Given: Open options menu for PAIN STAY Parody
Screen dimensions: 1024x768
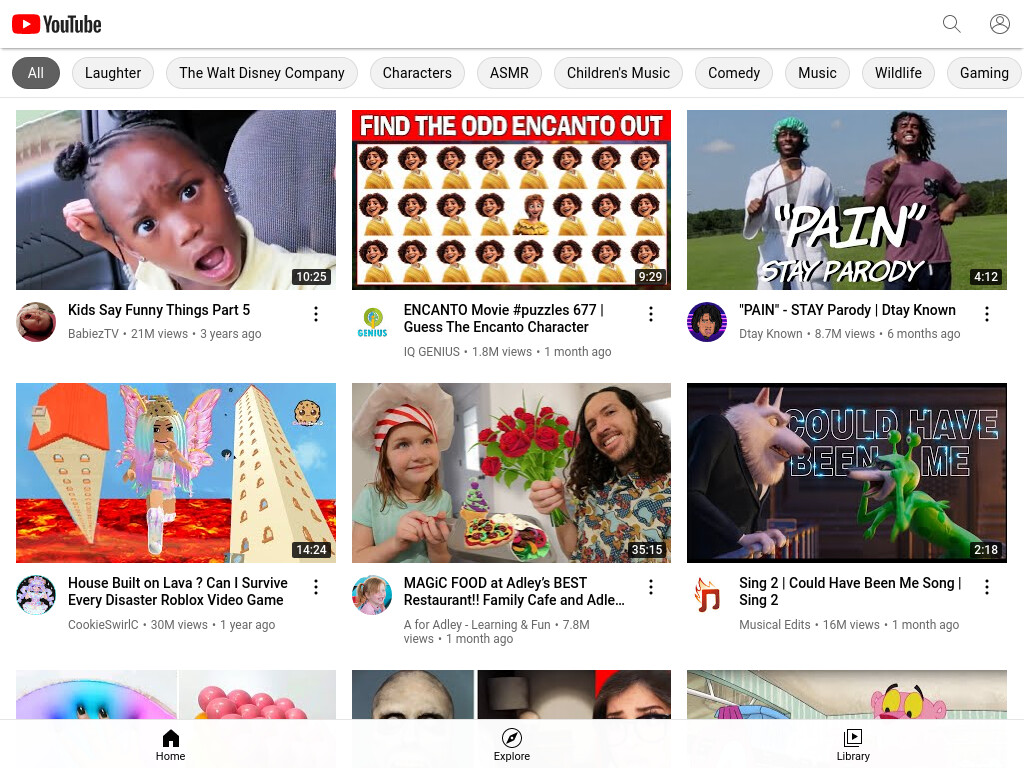Looking at the screenshot, I should pyautogui.click(x=986, y=314).
